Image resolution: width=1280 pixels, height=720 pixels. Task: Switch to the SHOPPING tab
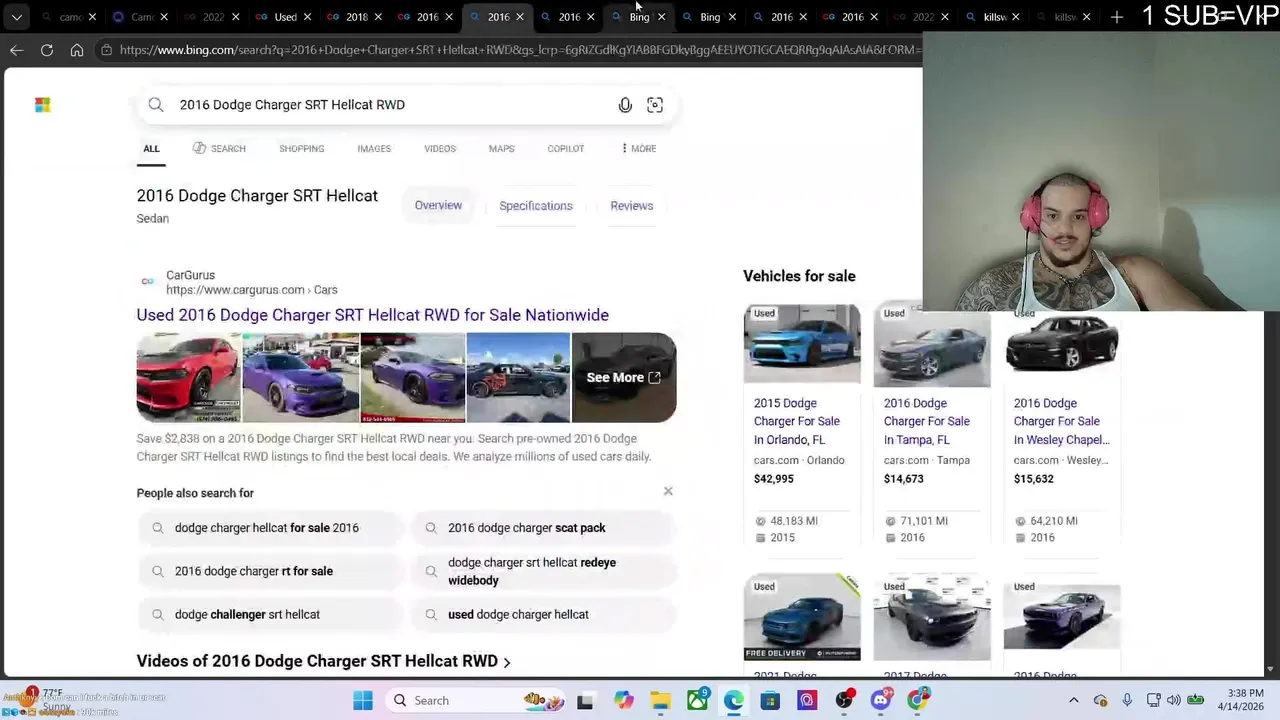tap(301, 148)
